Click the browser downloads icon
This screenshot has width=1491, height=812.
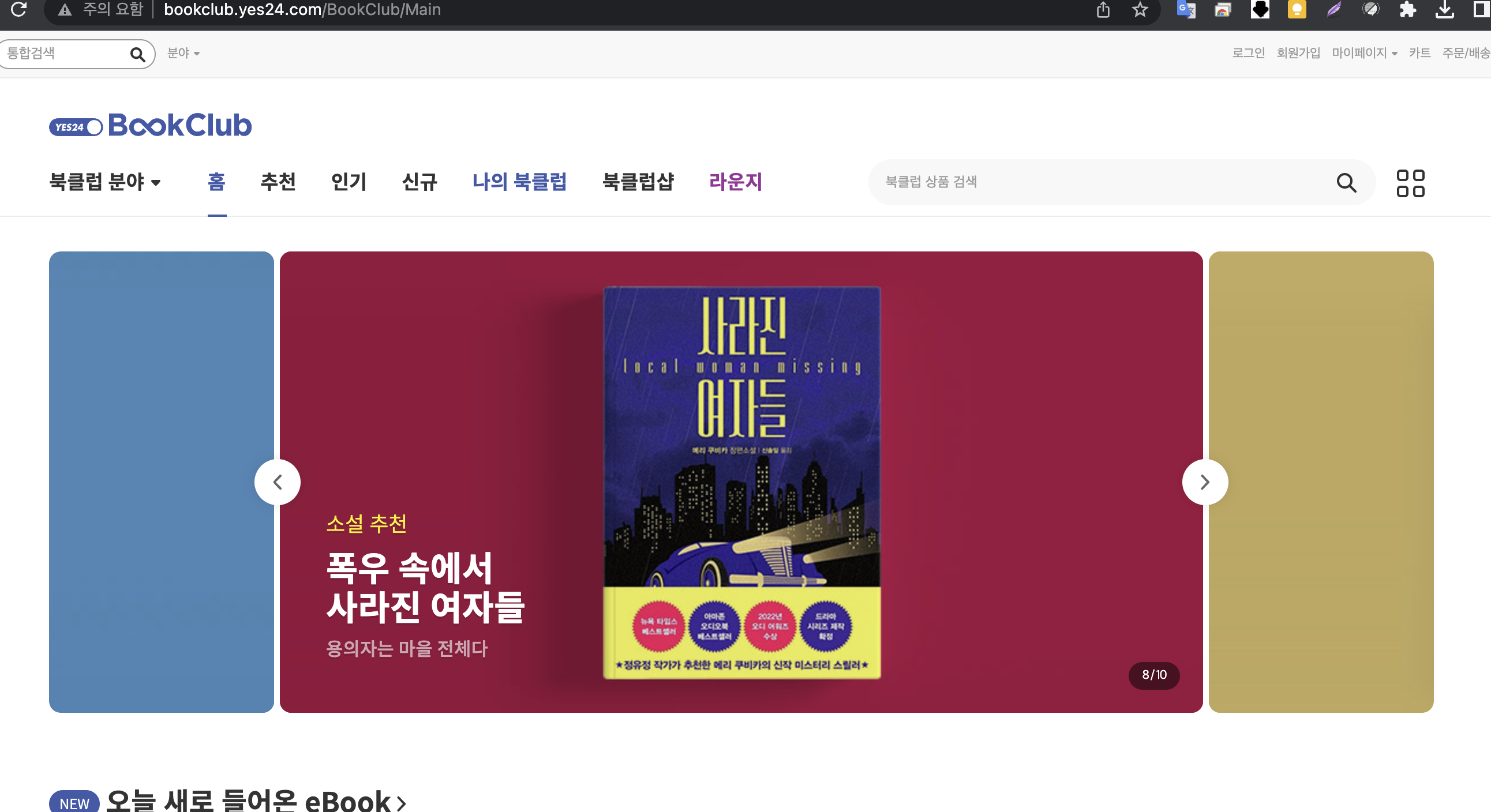(1444, 9)
